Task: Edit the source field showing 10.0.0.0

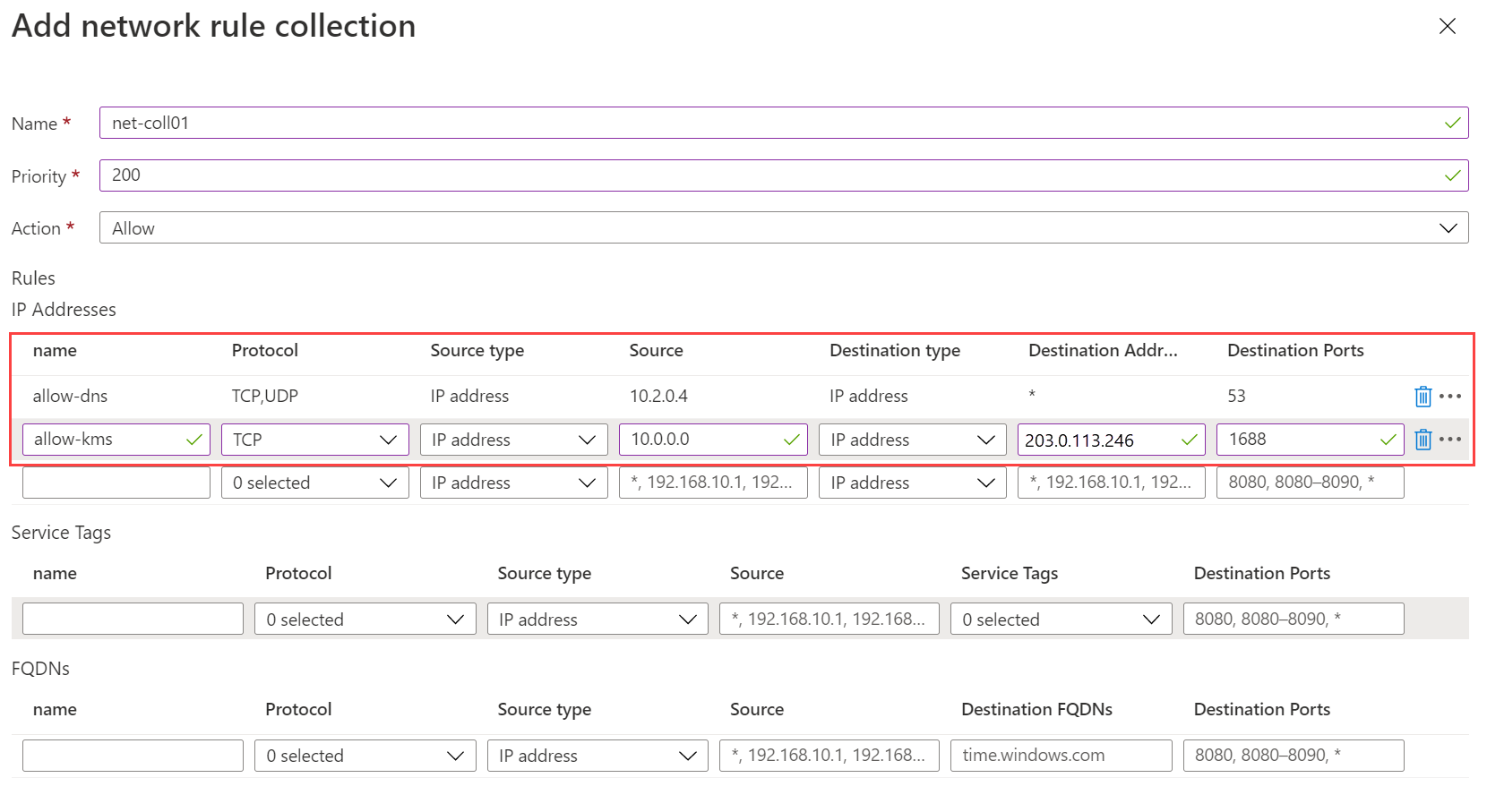Action: coord(713,440)
